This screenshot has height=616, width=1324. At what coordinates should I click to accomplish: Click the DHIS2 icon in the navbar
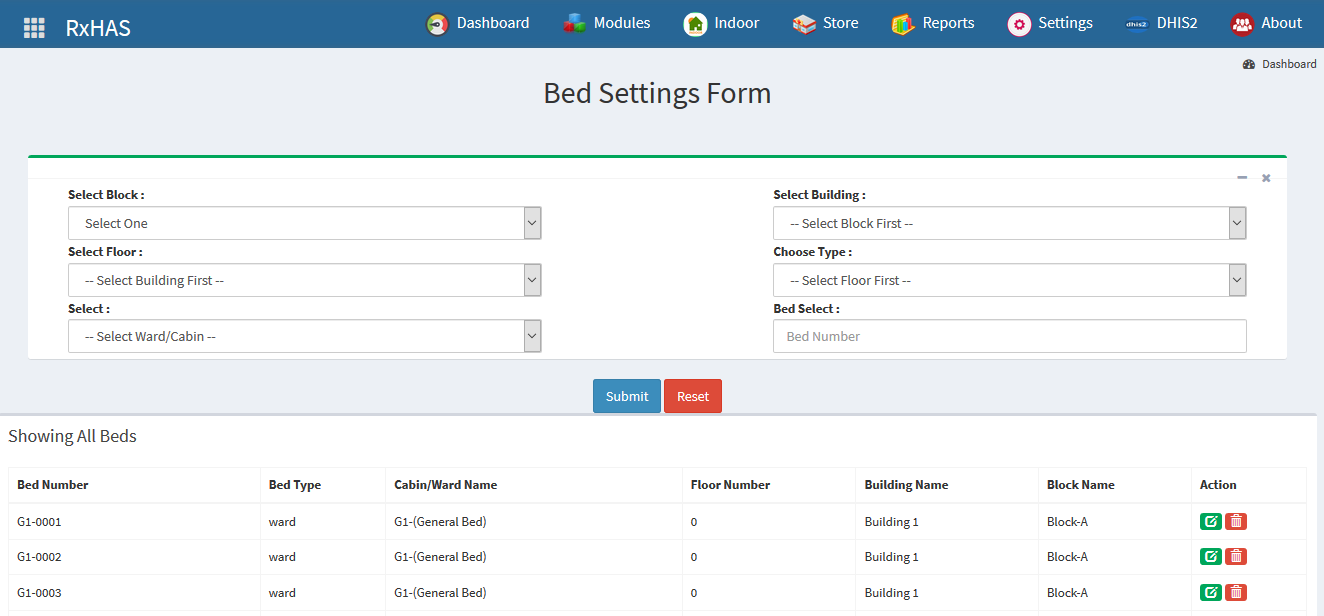1135,23
